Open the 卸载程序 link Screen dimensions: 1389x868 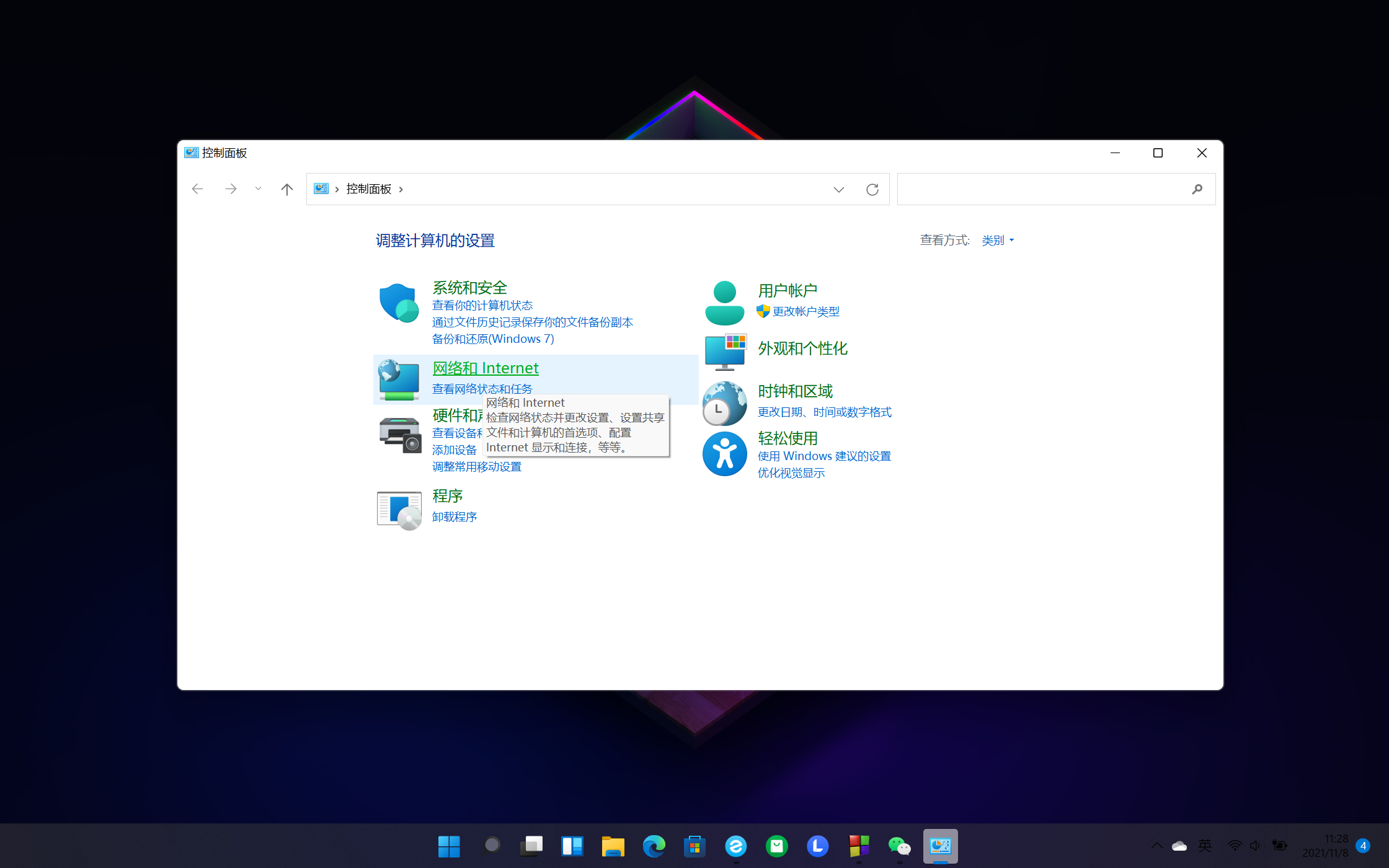pyautogui.click(x=454, y=516)
